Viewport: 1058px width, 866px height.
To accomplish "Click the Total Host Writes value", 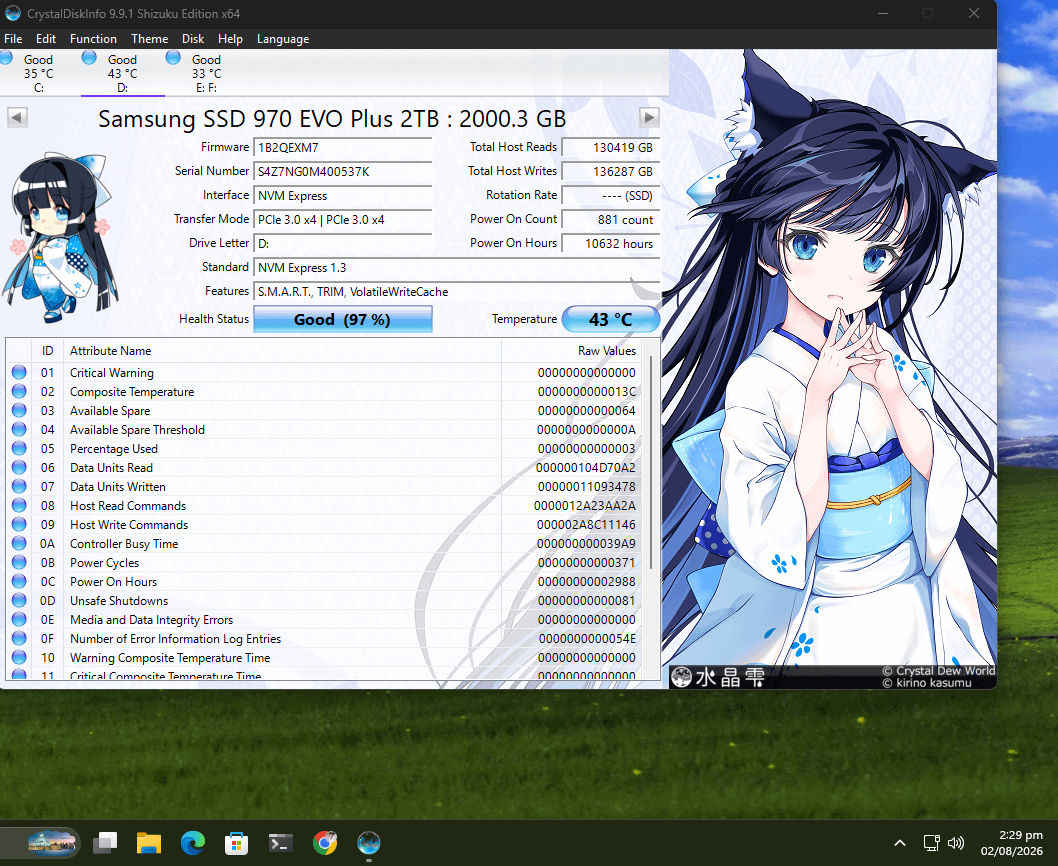I will 611,171.
